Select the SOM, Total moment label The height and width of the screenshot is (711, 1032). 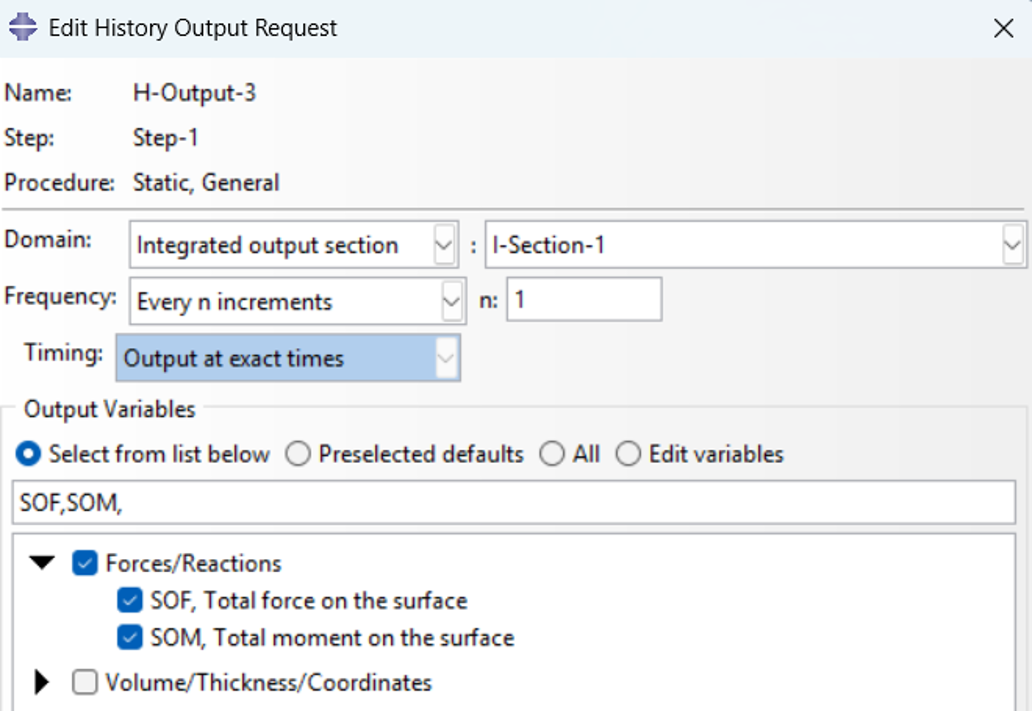(332, 638)
